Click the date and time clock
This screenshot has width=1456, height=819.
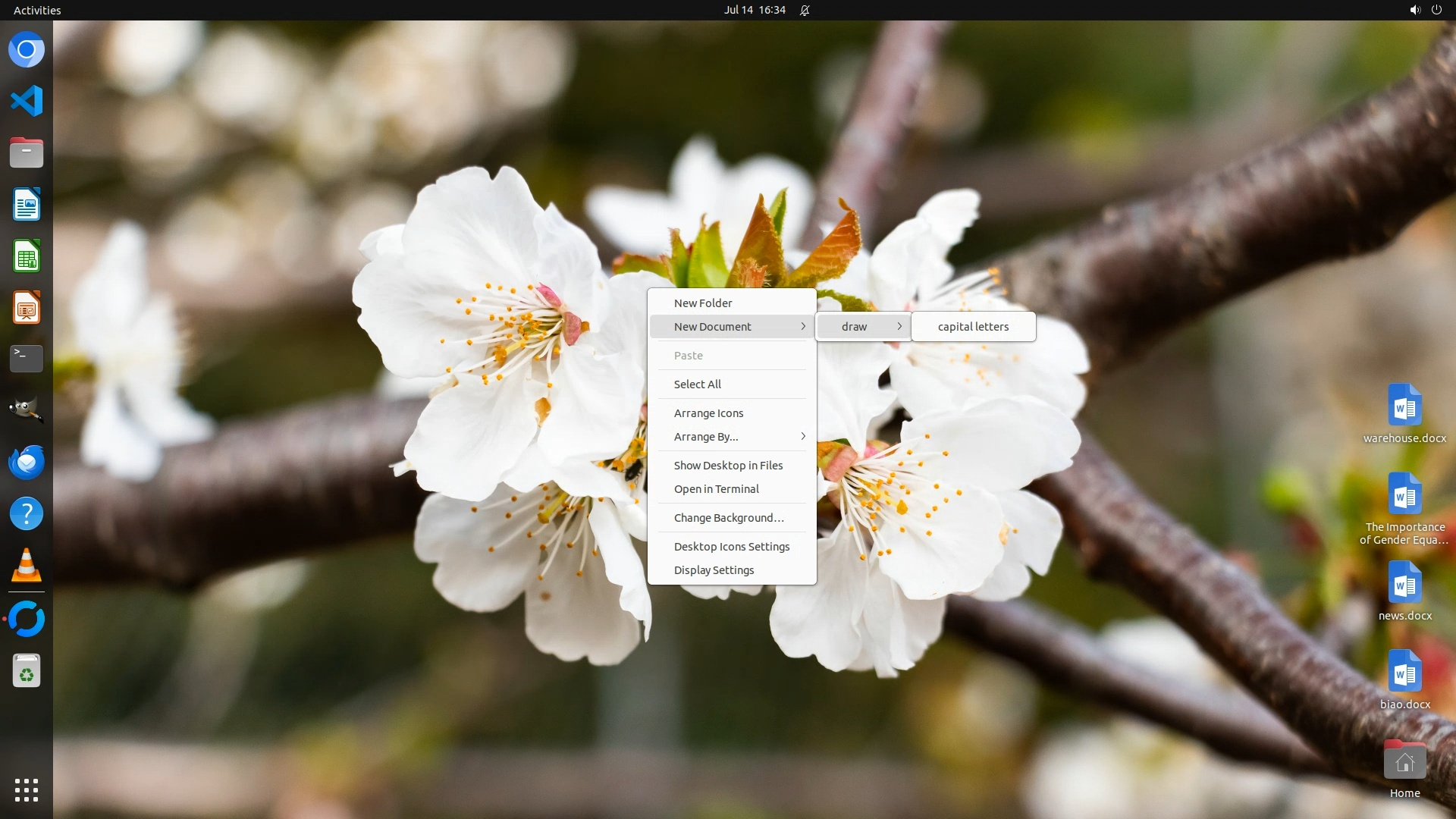click(x=755, y=10)
